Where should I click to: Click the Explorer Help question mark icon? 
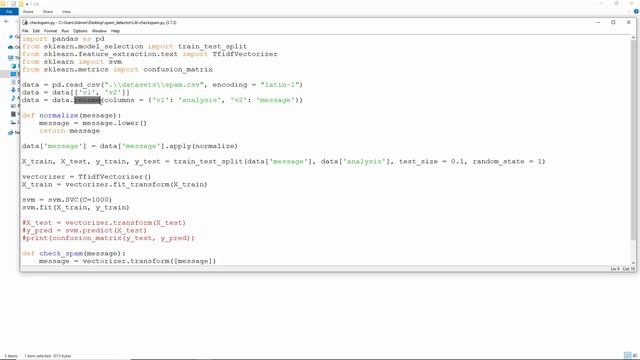click(x=636, y=11)
